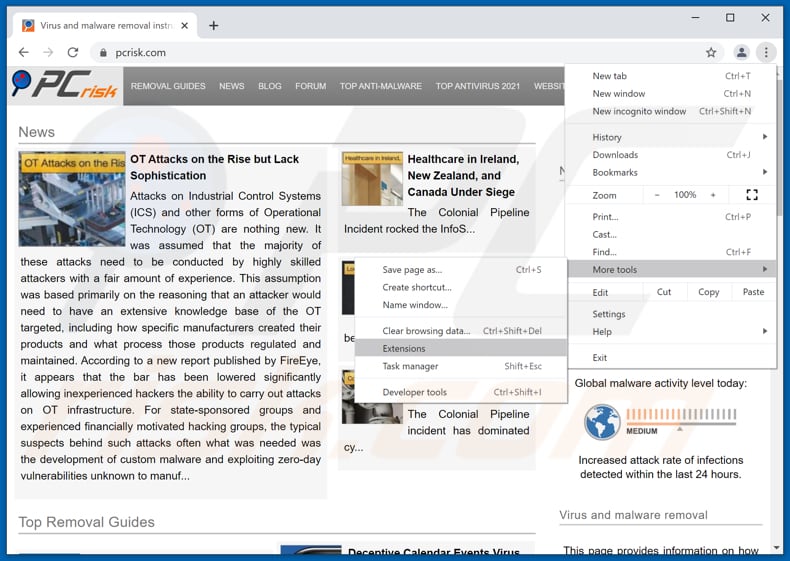Viewport: 790px width, 561px height.
Task: Open a new tab with the plus icon
Action: tap(213, 25)
